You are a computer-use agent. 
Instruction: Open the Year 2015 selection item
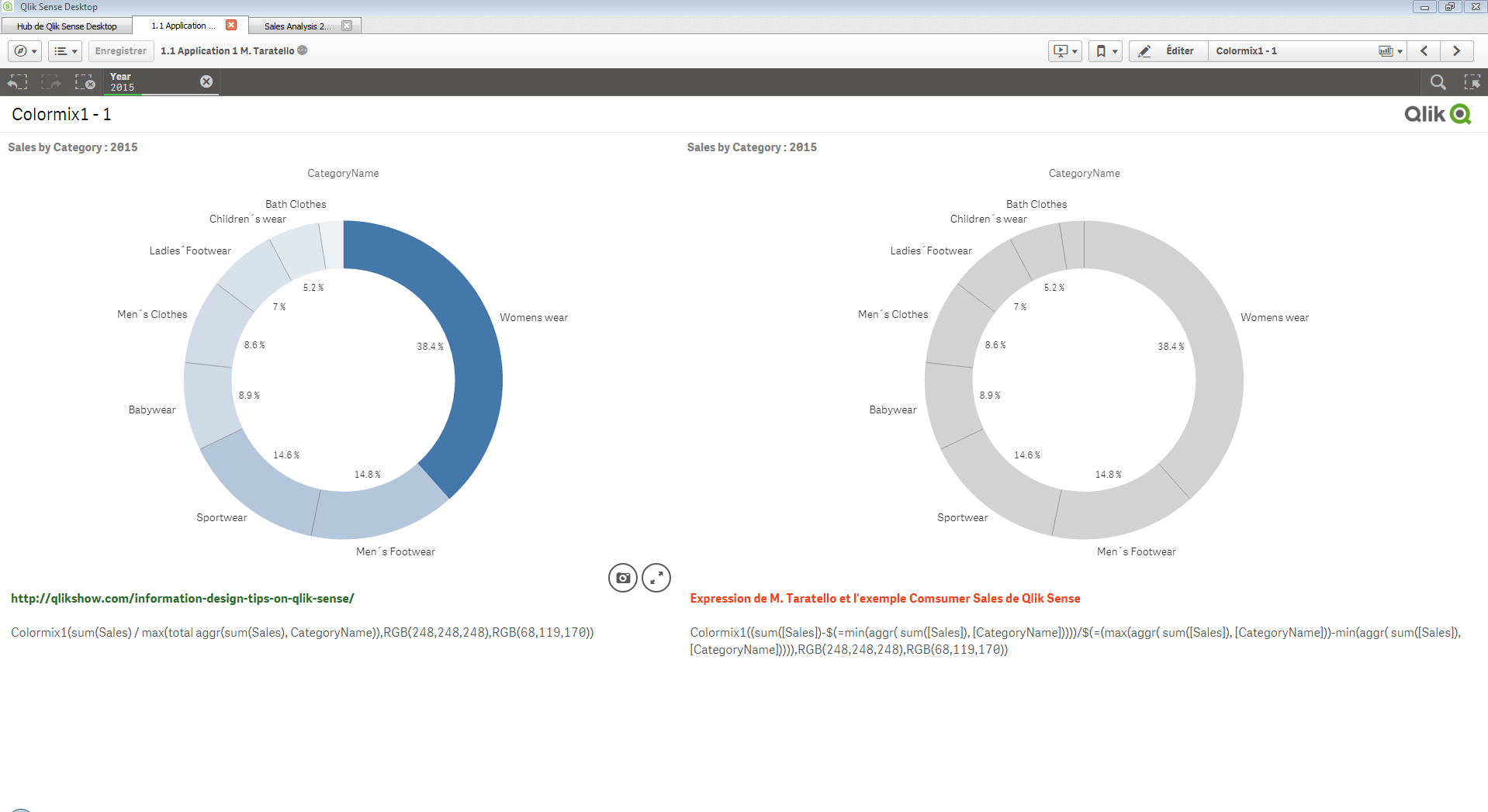click(151, 82)
